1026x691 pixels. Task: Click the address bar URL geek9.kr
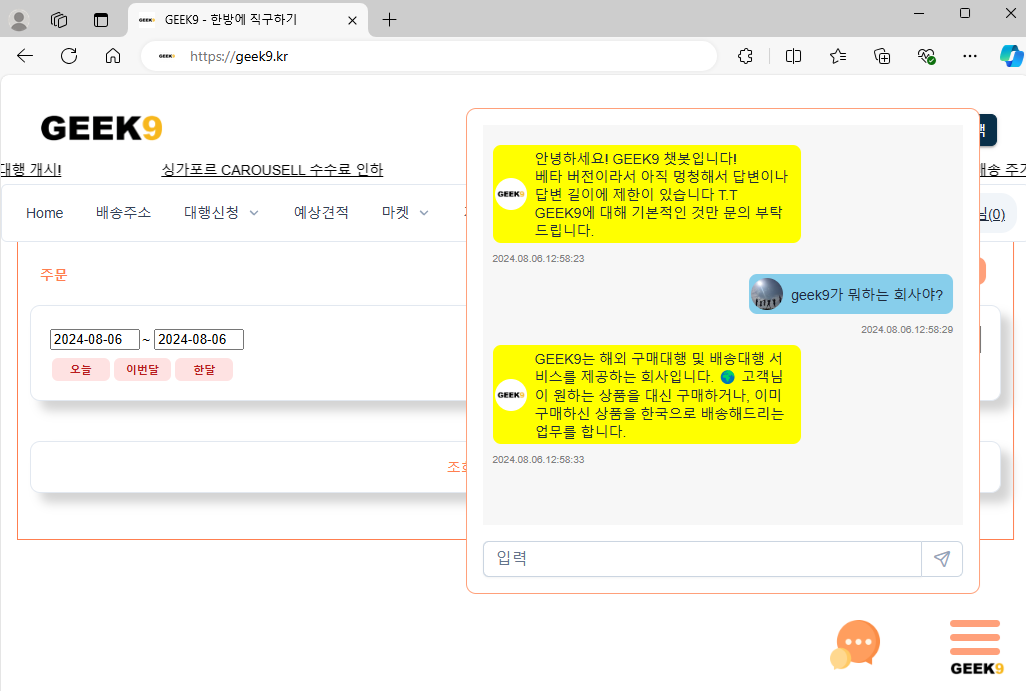point(239,56)
